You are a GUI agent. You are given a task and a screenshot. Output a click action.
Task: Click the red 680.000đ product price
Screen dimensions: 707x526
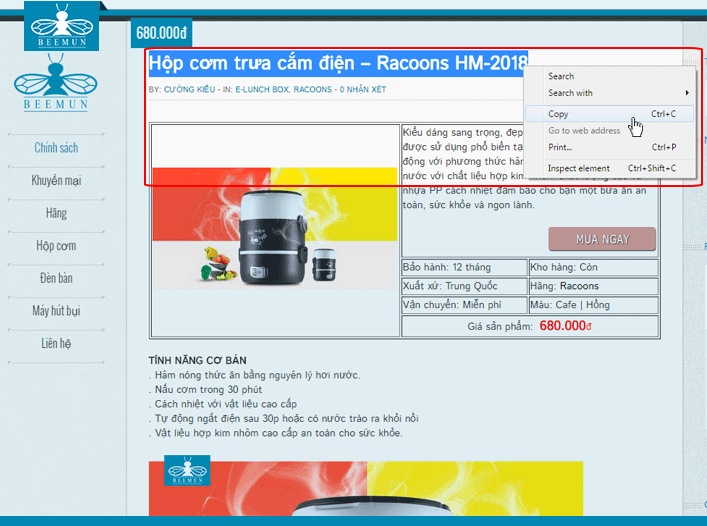click(x=565, y=325)
